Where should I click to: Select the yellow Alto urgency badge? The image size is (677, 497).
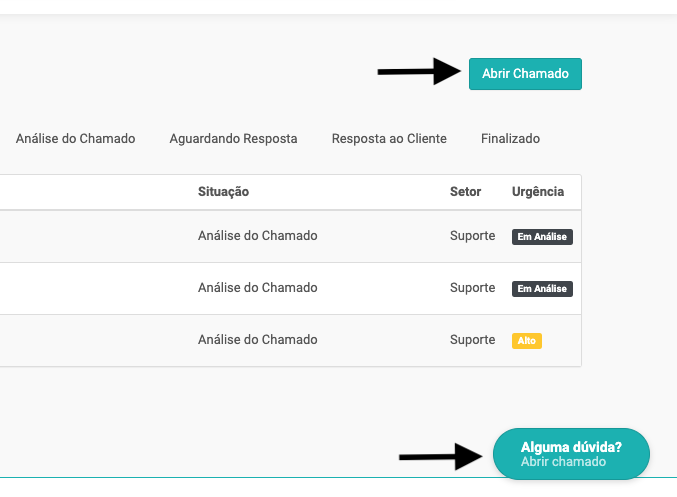[527, 341]
